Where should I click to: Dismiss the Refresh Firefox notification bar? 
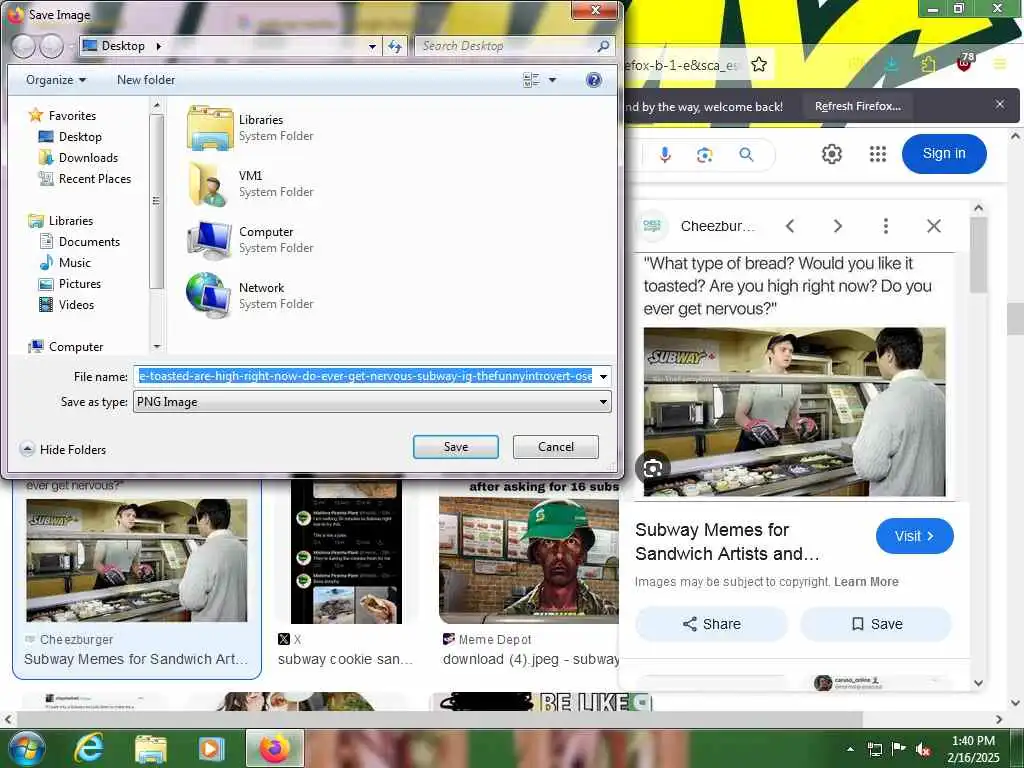click(1000, 104)
